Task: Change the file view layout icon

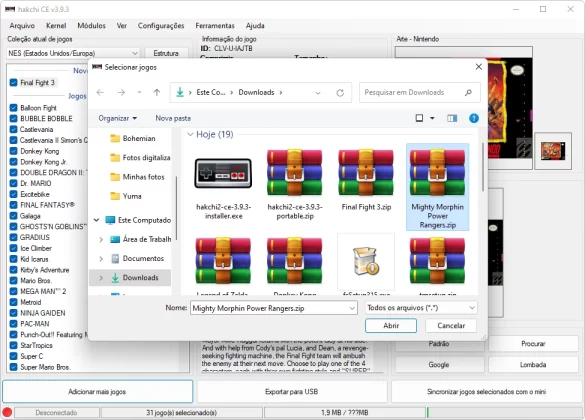Action: tap(419, 118)
